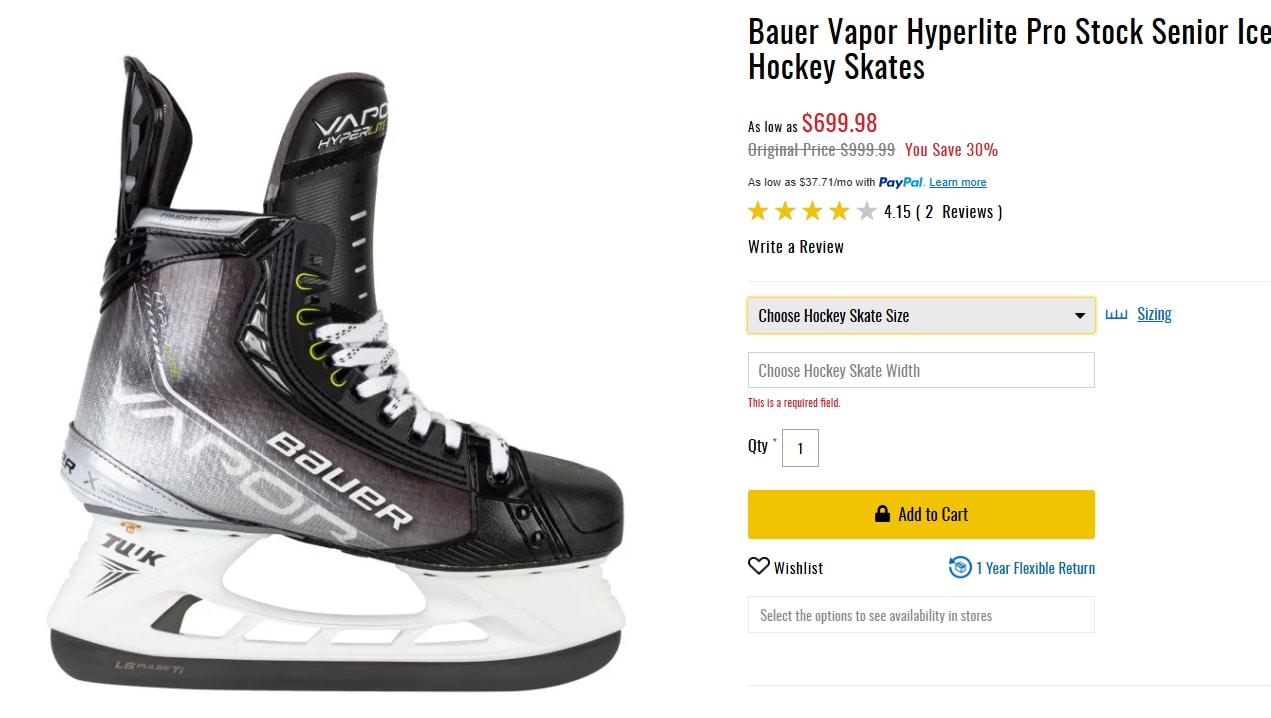Click the third gold rating star
Viewport: 1271px width, 718px height.
(x=813, y=211)
